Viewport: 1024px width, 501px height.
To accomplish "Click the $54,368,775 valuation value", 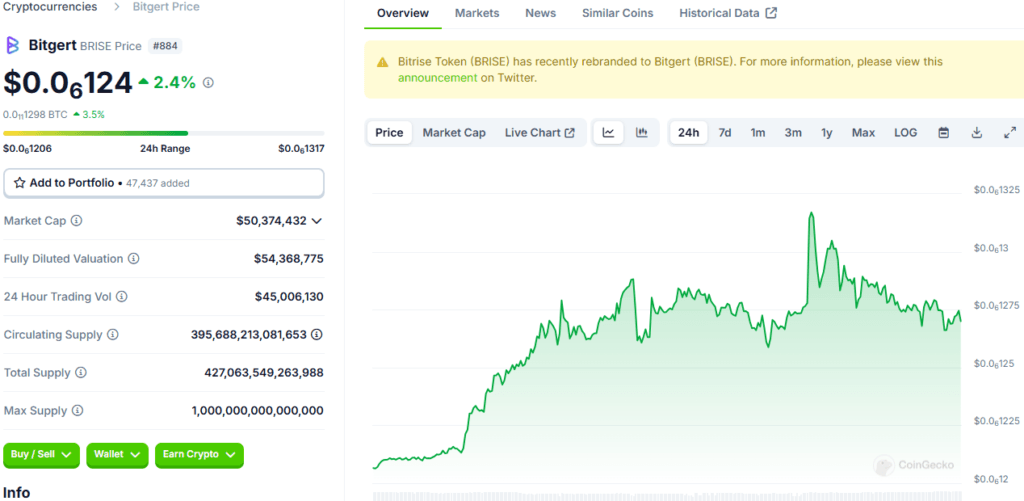I will [289, 259].
